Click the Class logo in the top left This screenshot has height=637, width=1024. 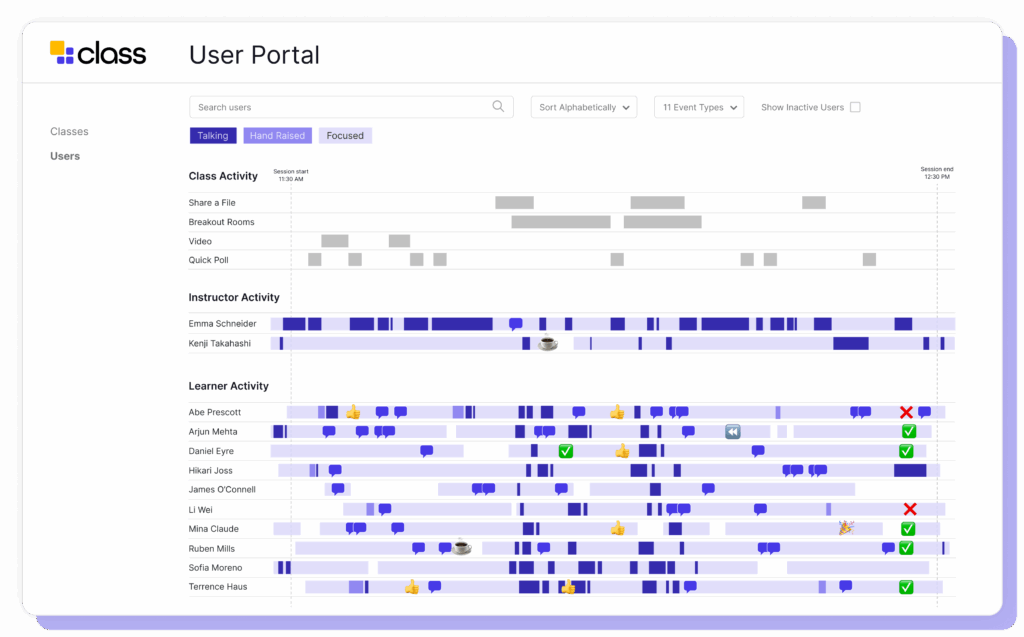[x=97, y=52]
